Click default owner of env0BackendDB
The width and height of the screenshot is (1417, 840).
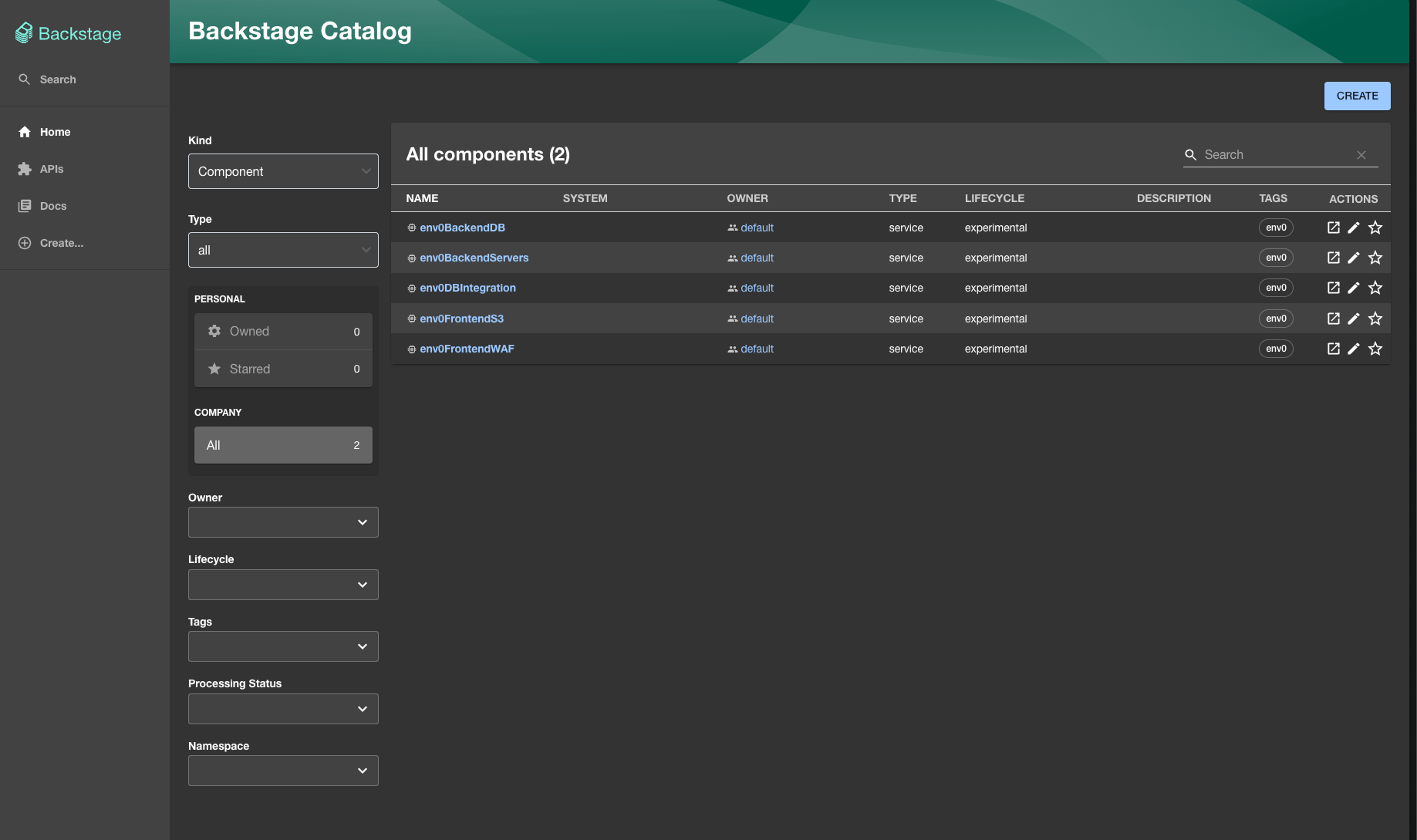pos(757,228)
